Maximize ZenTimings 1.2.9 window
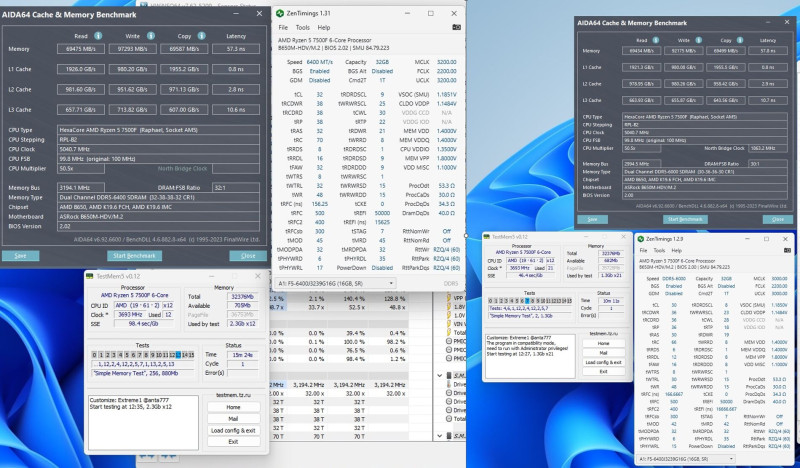800x468 pixels. click(x=766, y=239)
